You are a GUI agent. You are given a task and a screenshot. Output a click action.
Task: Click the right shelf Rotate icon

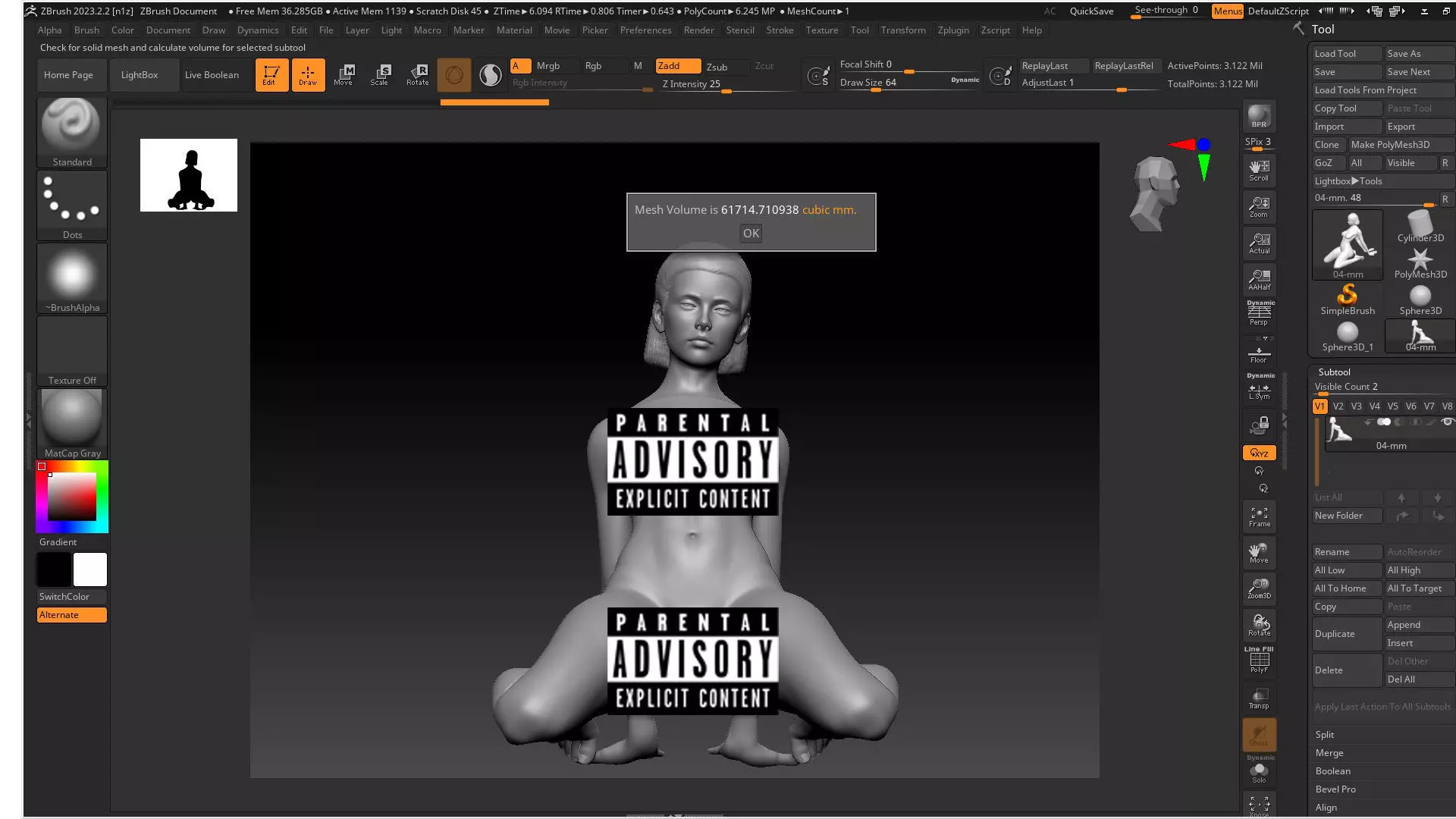(1259, 626)
